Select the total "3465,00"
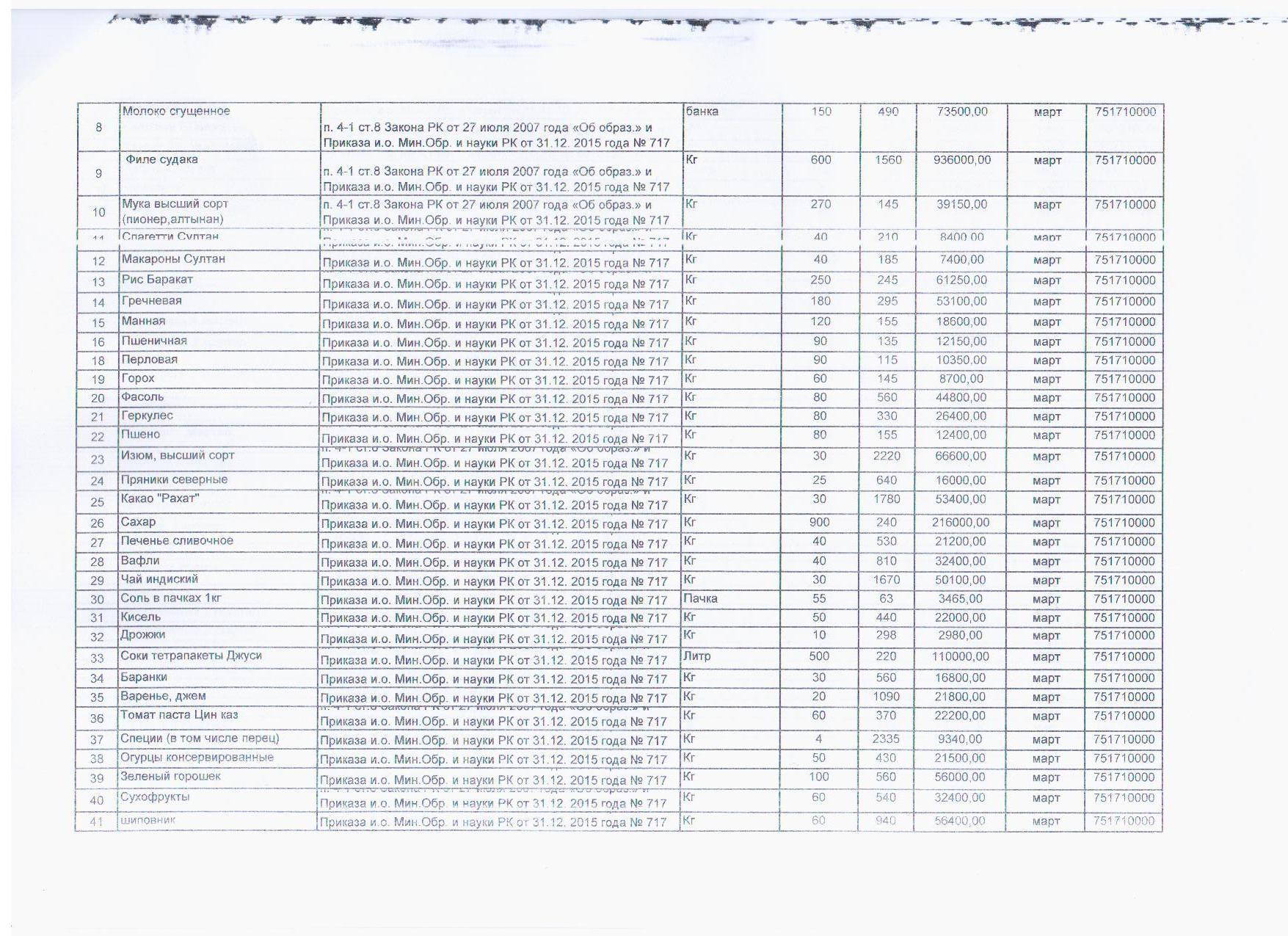 [x=961, y=599]
